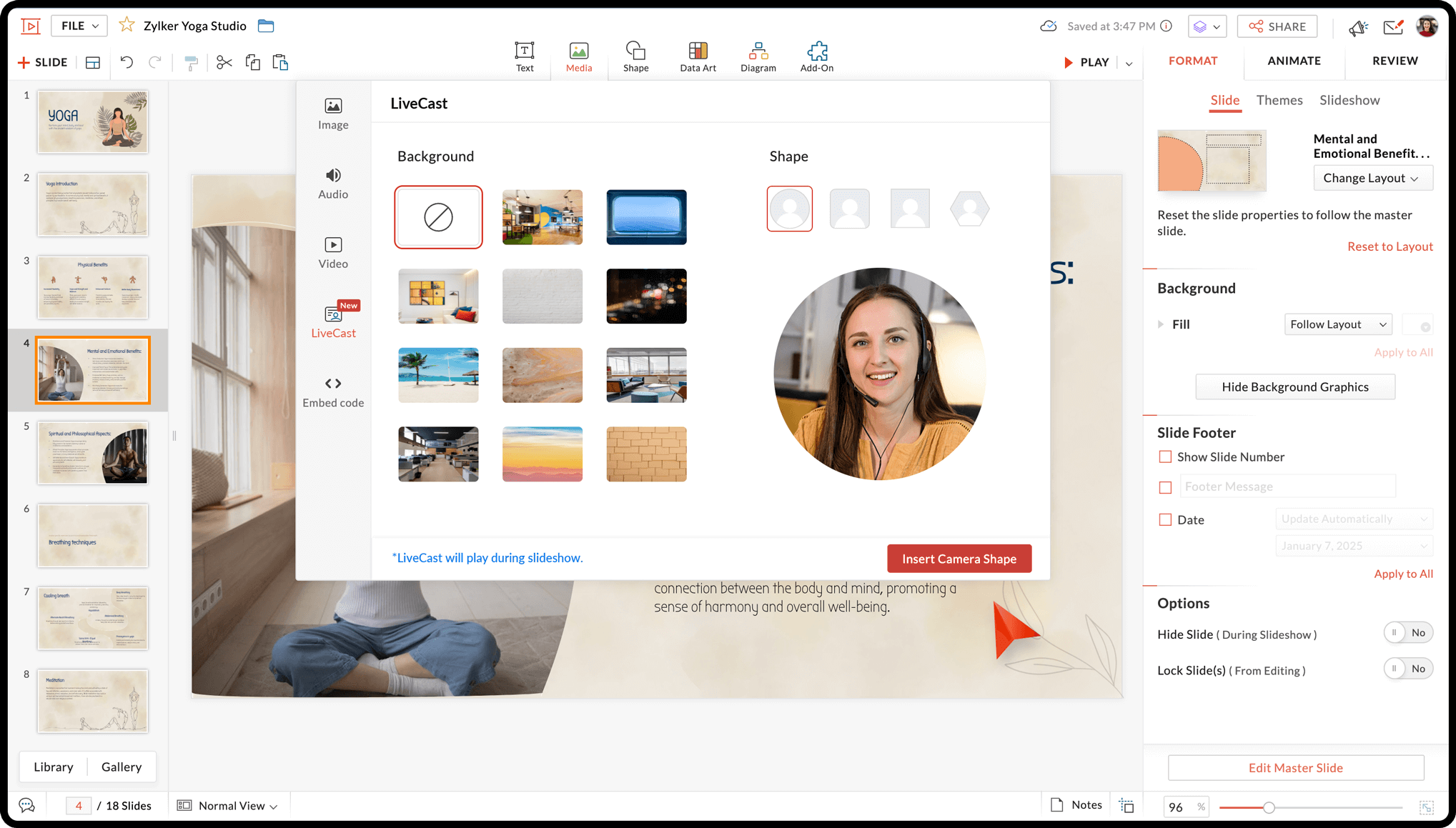This screenshot has height=828, width=1456.
Task: Switch to ANIMATE tab
Action: (1294, 61)
